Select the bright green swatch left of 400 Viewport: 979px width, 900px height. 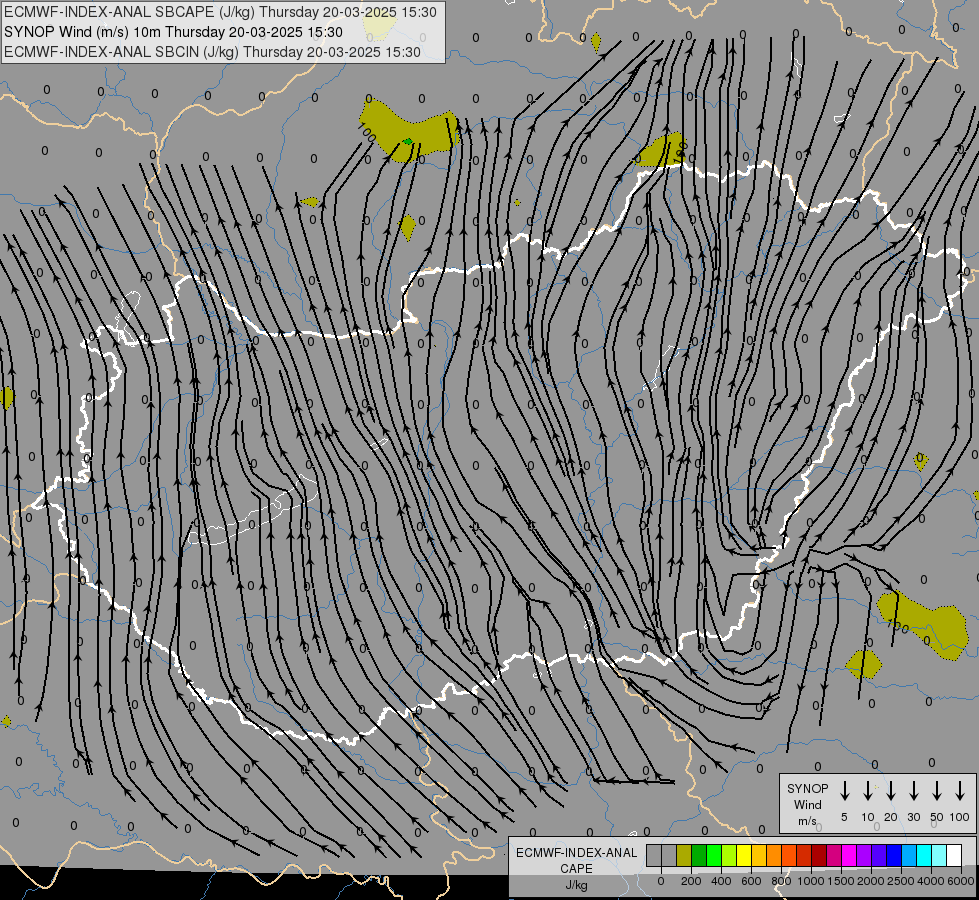click(x=714, y=855)
